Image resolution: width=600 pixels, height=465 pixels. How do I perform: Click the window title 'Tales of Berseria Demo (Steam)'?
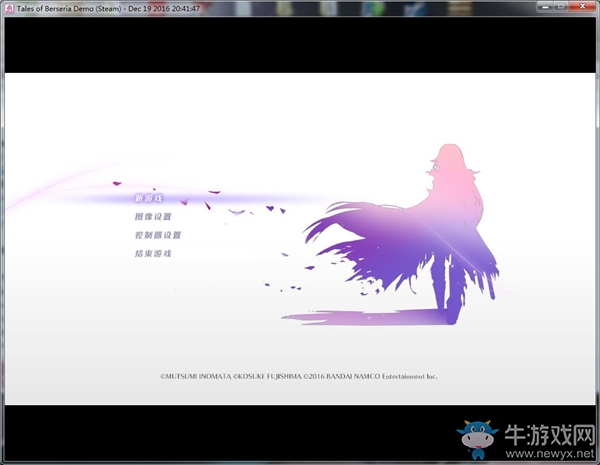[68, 8]
